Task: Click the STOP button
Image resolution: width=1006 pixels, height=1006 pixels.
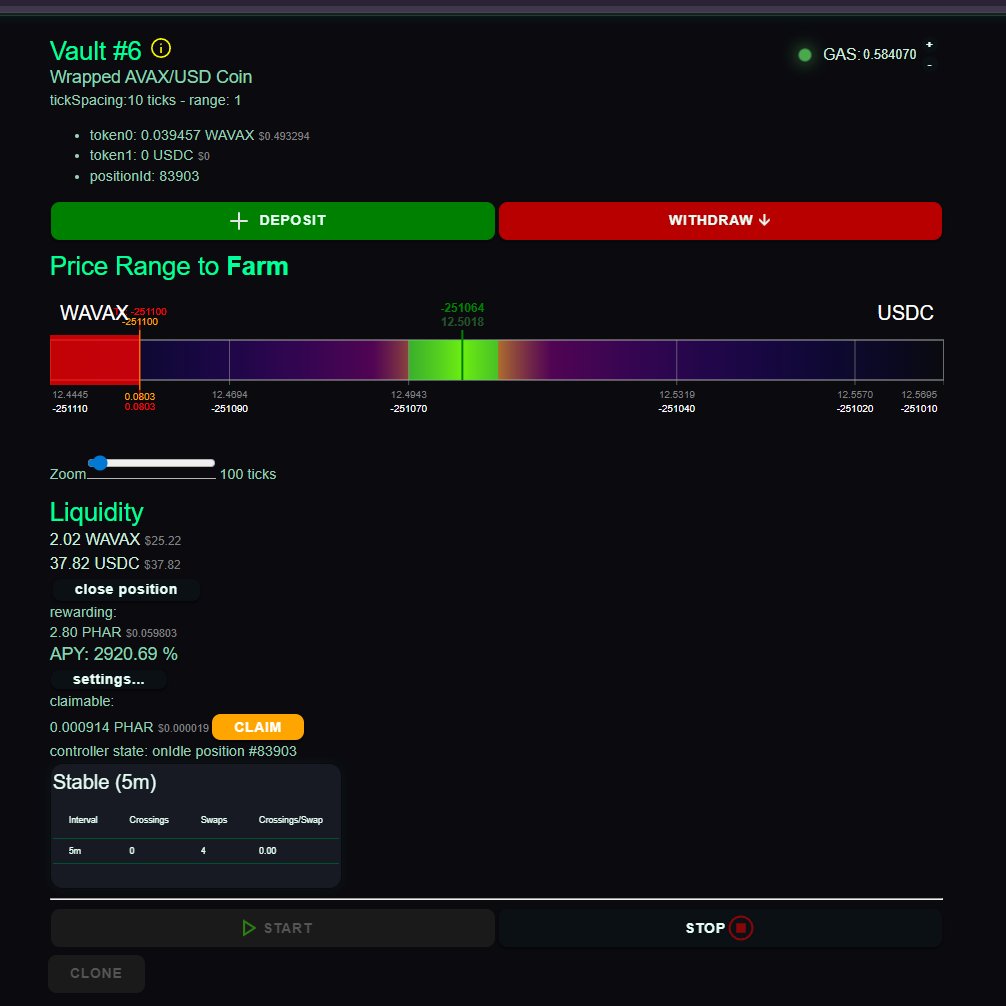Action: coord(720,928)
